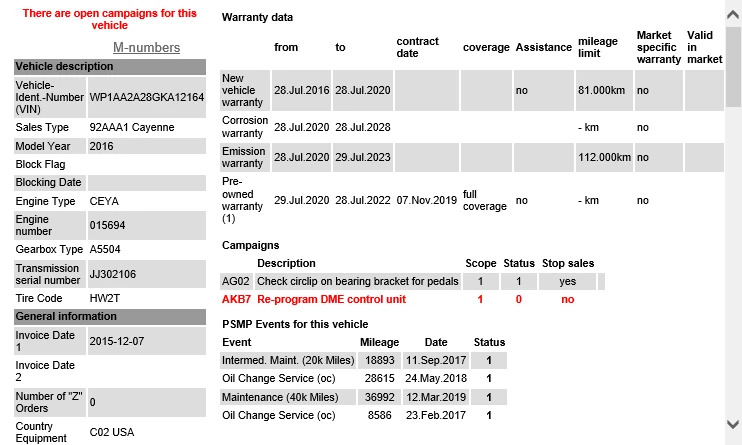This screenshot has width=742, height=445.
Task: Click the PSMP Events heading
Action: tap(295, 324)
